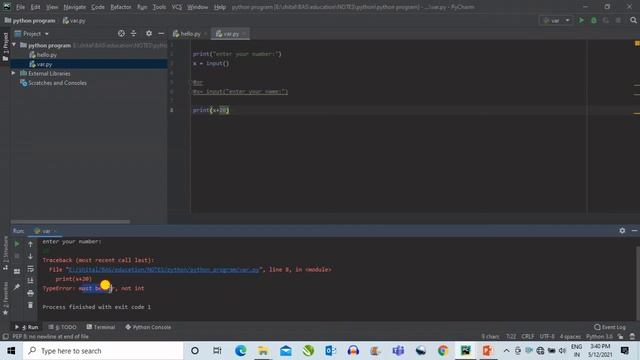Hide the Run tool window
Viewport: 640px width, 360px height.
[x=634, y=231]
